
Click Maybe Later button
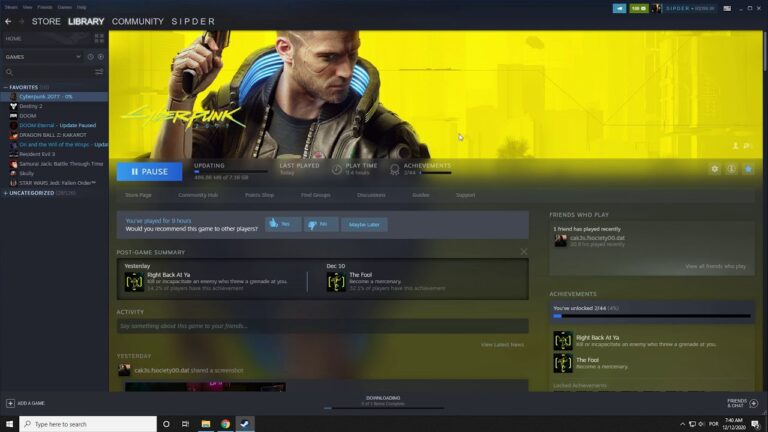[x=364, y=224]
